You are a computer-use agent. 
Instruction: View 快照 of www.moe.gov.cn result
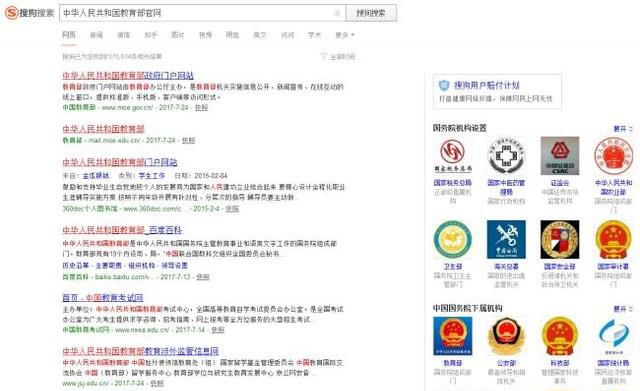coord(201,108)
